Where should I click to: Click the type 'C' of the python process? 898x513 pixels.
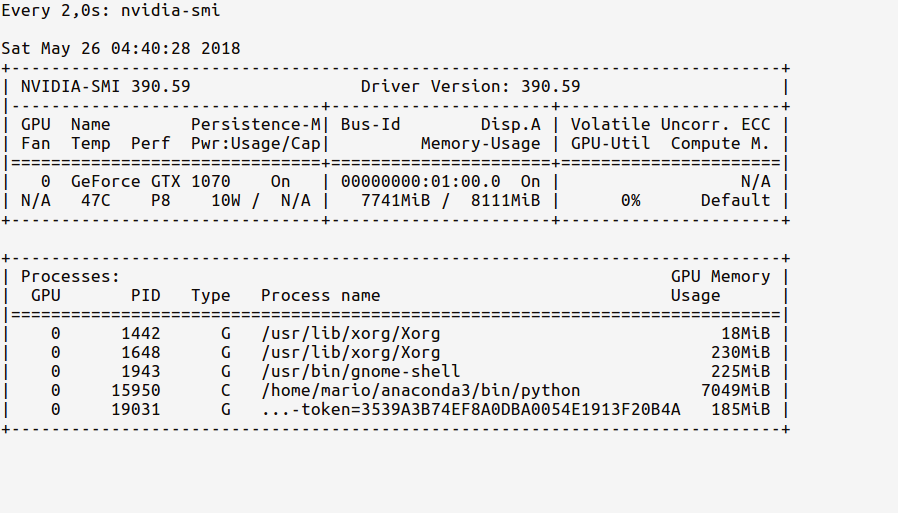[226, 390]
